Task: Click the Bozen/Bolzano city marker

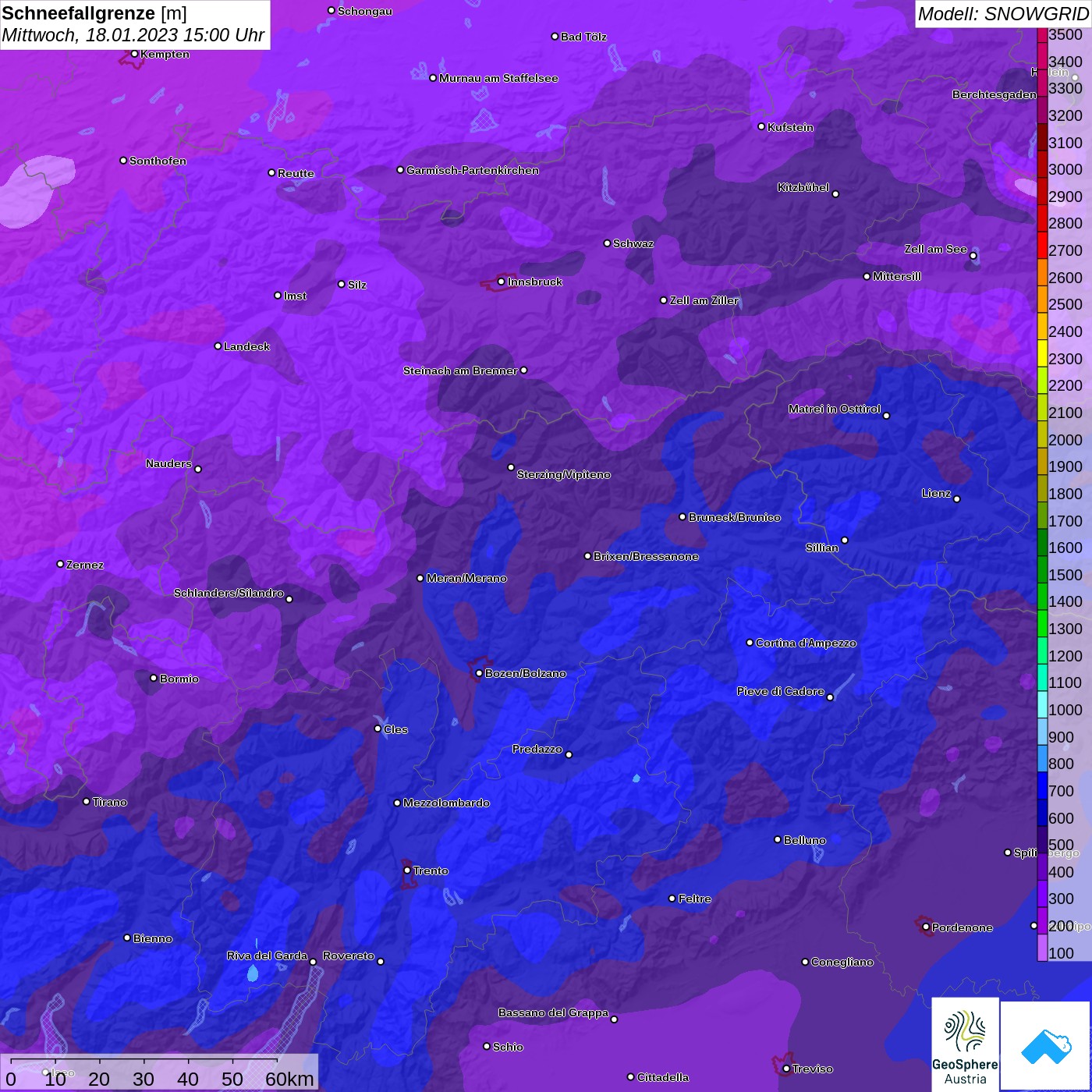Action: point(479,673)
